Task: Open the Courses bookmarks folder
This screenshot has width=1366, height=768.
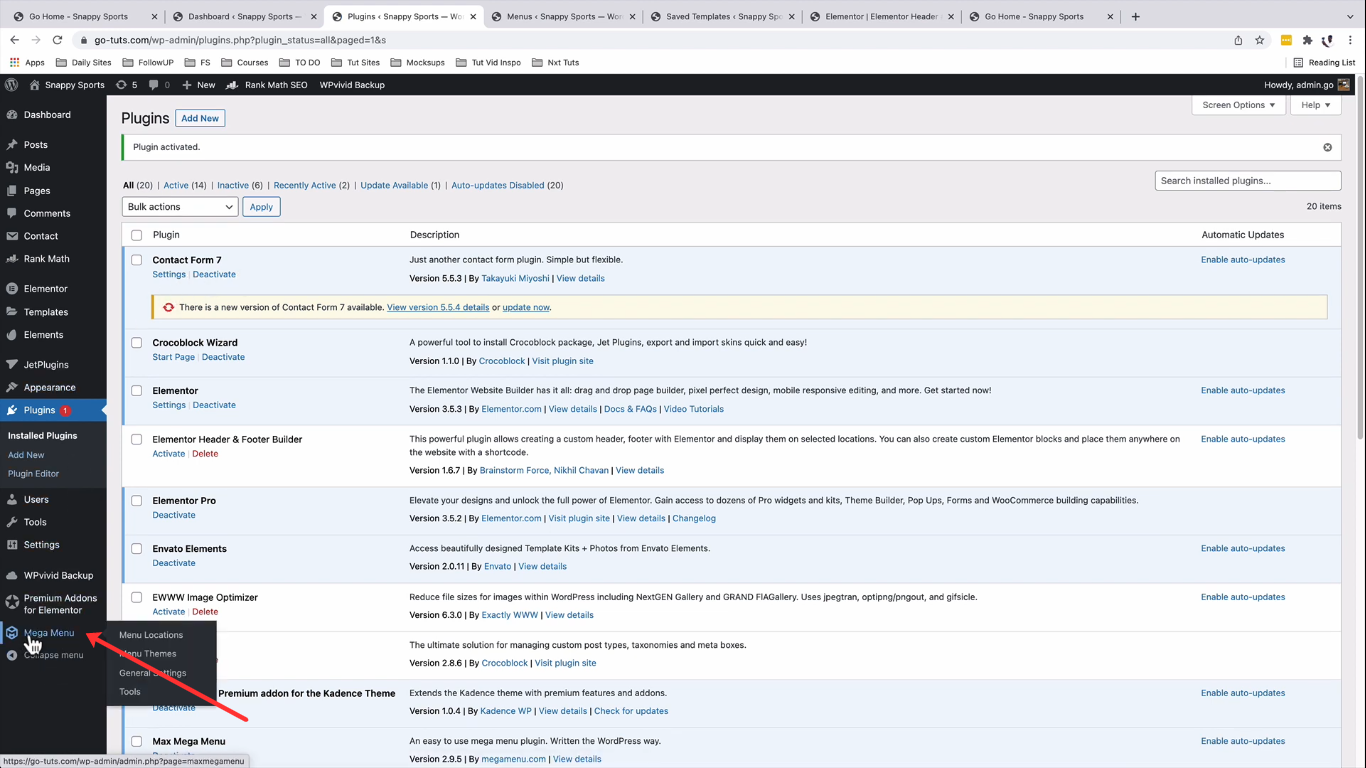Action: click(x=245, y=62)
